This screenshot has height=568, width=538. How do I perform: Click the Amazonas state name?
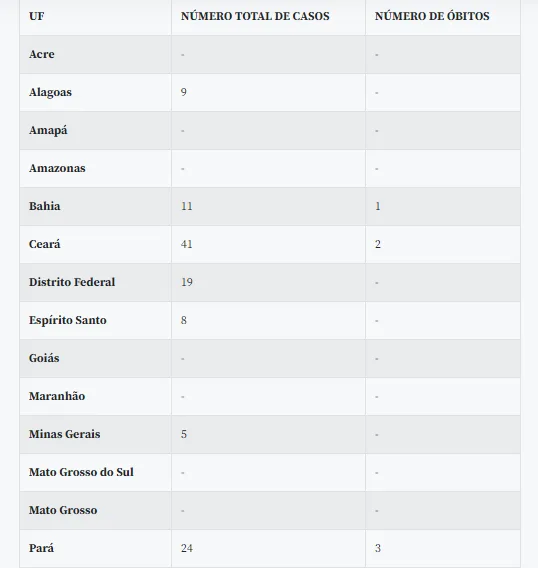tap(57, 168)
